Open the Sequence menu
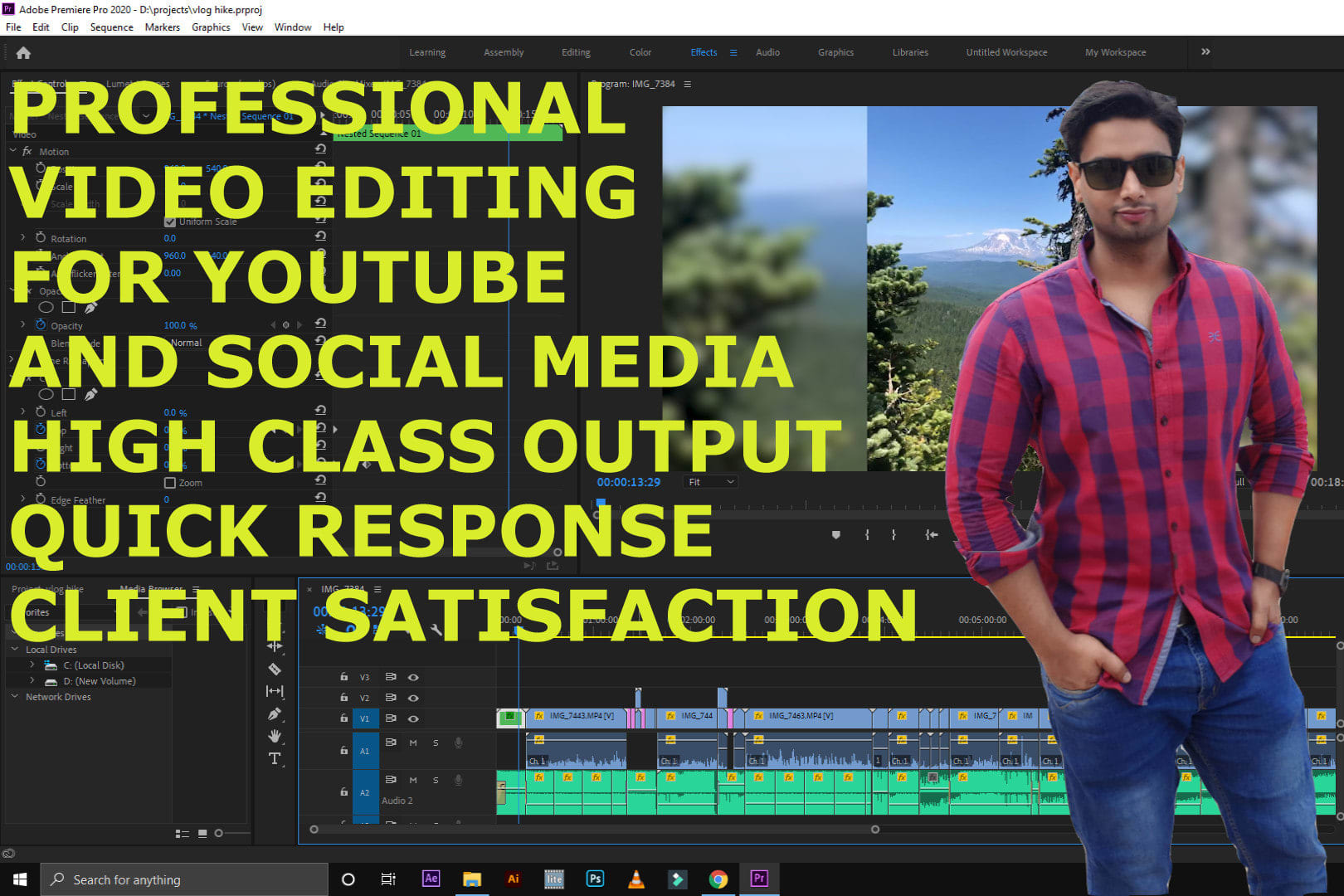Viewport: 1344px width, 896px height. coord(111,27)
